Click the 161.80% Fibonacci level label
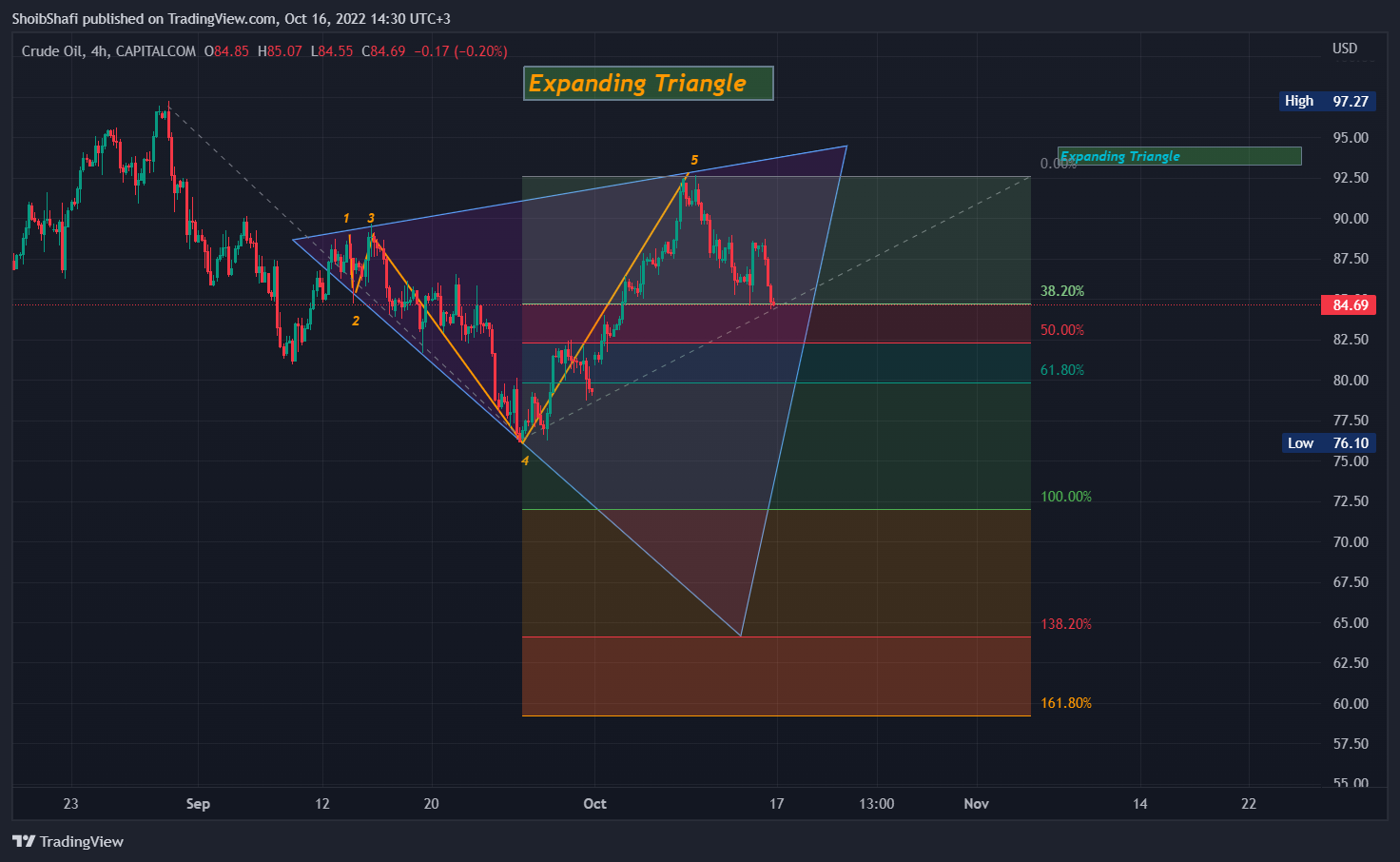 (1066, 703)
